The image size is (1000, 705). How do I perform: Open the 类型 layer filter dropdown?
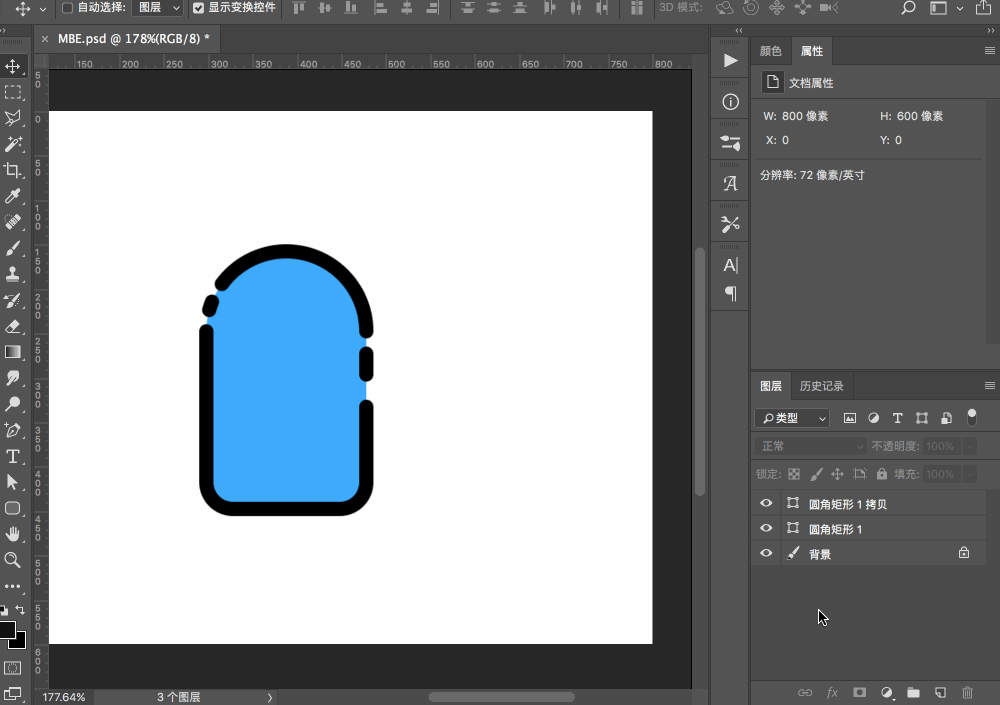tap(792, 418)
